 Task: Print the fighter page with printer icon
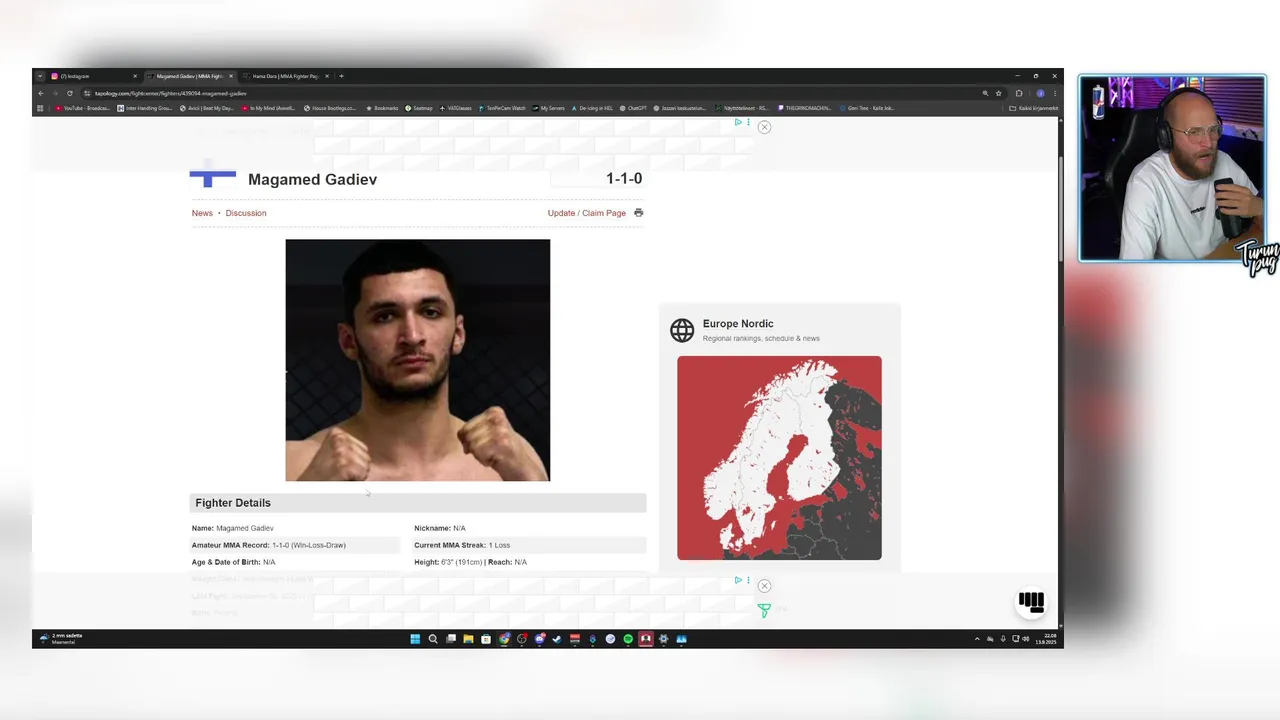click(639, 213)
